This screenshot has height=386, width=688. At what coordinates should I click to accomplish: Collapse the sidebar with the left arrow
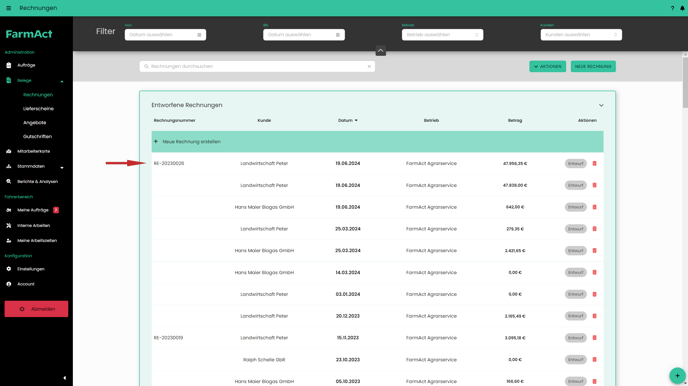pyautogui.click(x=64, y=378)
